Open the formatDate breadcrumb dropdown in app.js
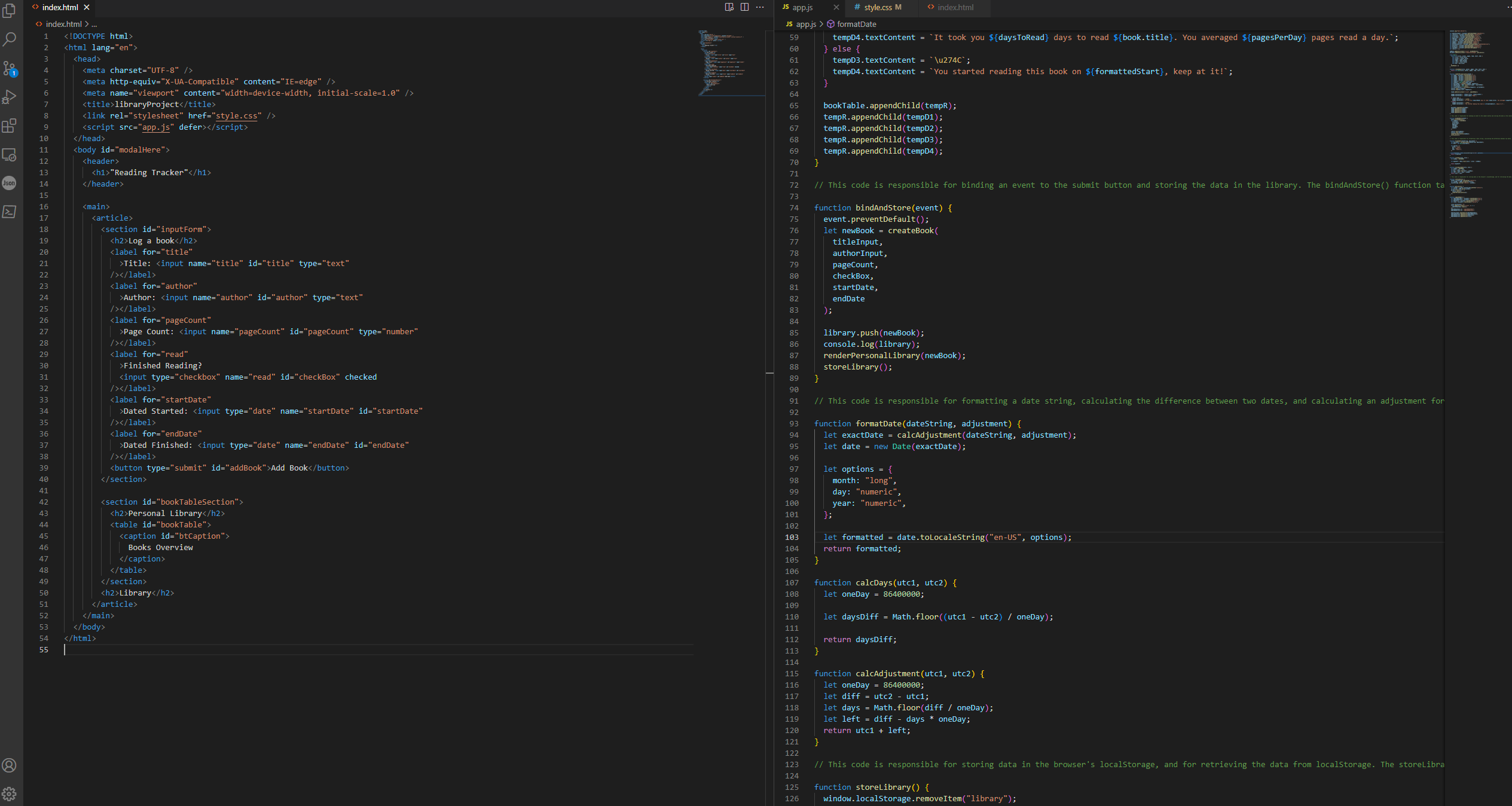 [x=857, y=24]
